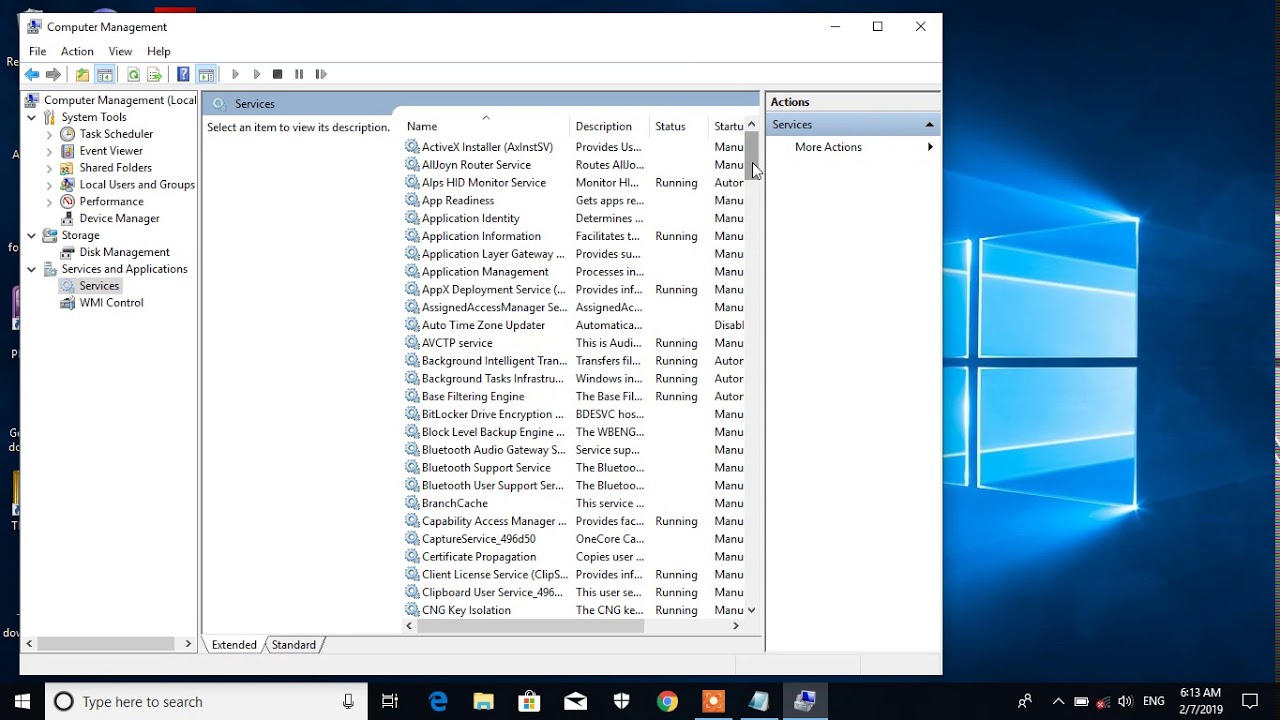The image size is (1280, 720).
Task: Expand the Local Users and Groups node
Action: [49, 185]
